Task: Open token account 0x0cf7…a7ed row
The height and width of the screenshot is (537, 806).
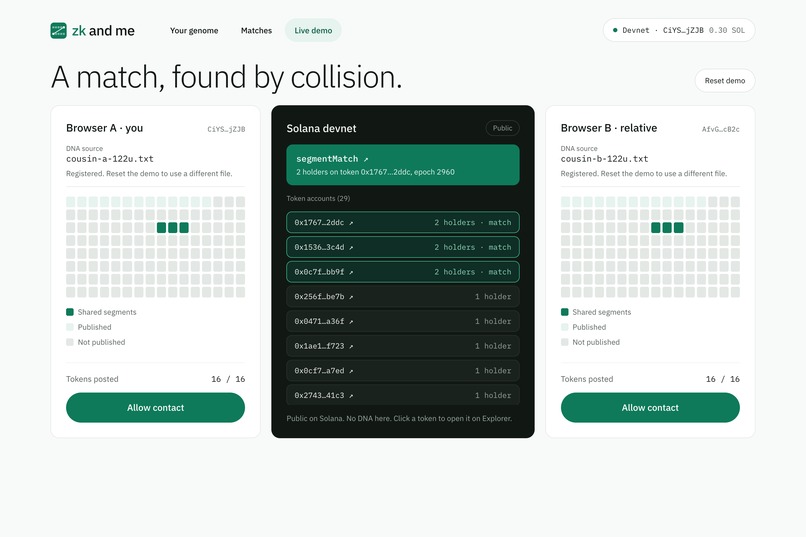Action: pos(403,371)
